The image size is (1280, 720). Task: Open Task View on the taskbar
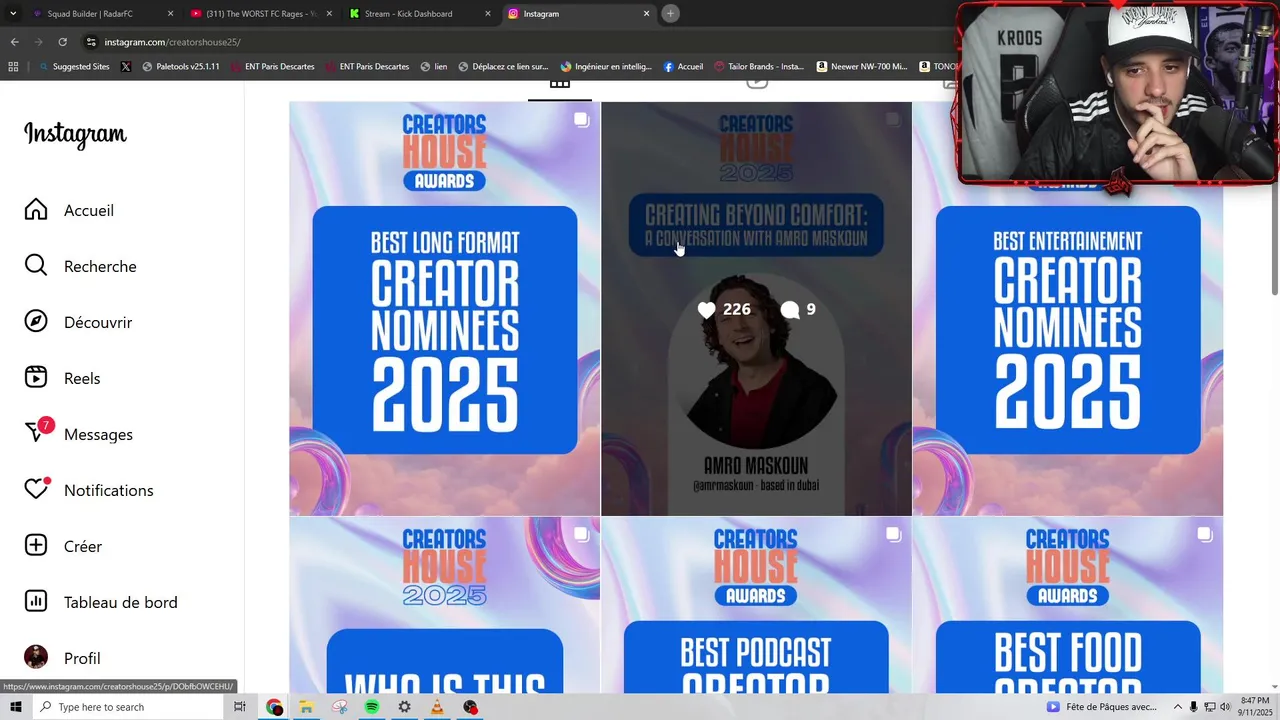[240, 707]
